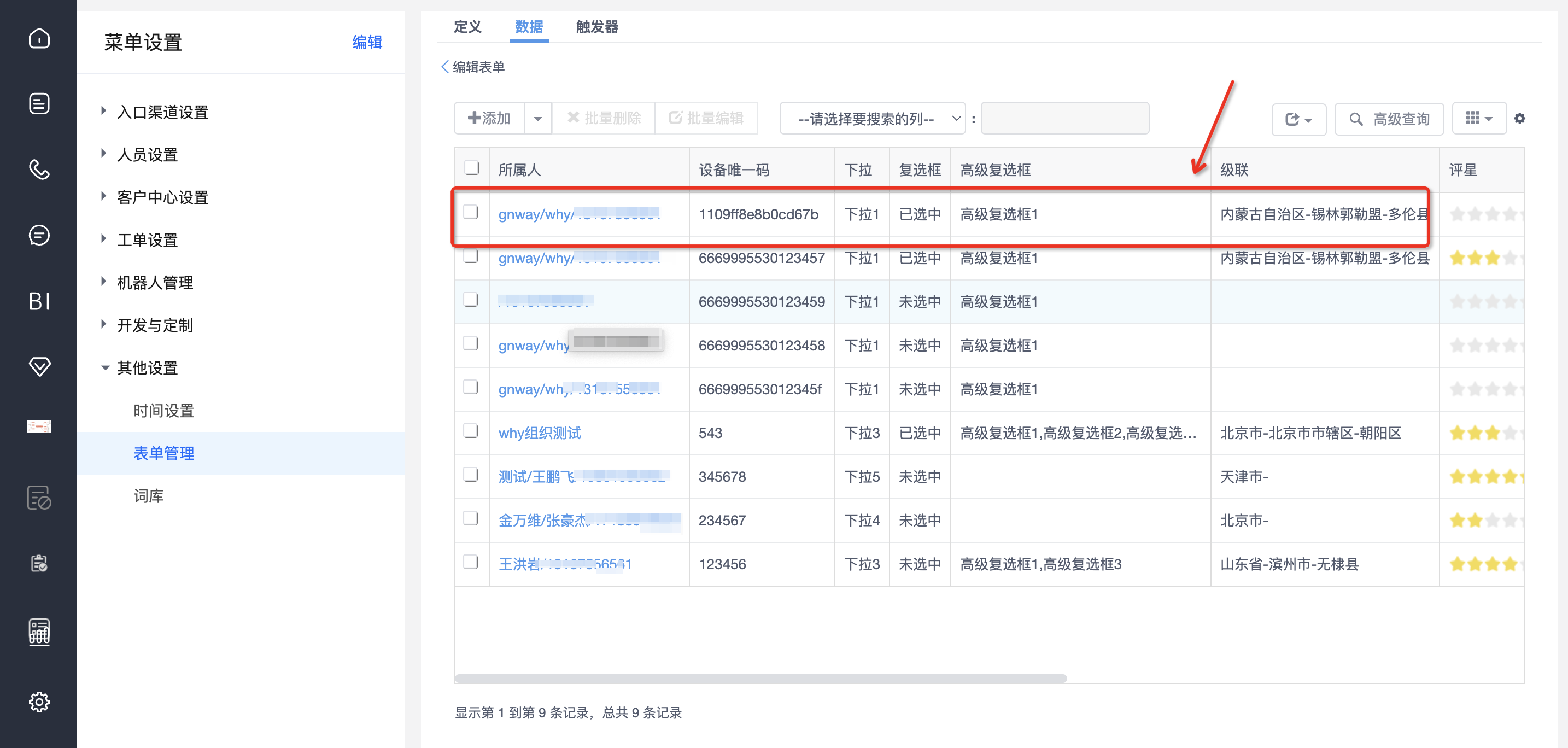Open the why组织测试 owner link
This screenshot has height=748, width=1568.
(x=539, y=433)
